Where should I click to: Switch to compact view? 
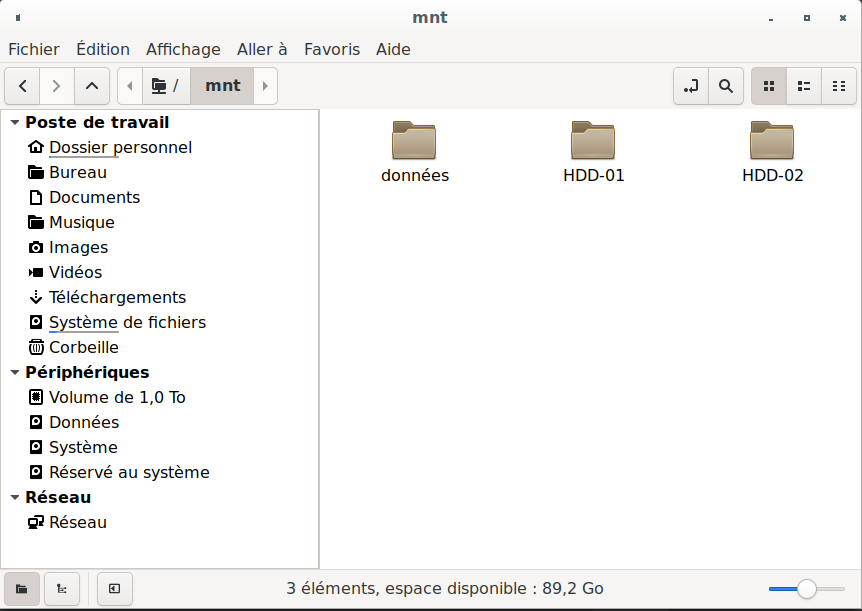pos(839,86)
